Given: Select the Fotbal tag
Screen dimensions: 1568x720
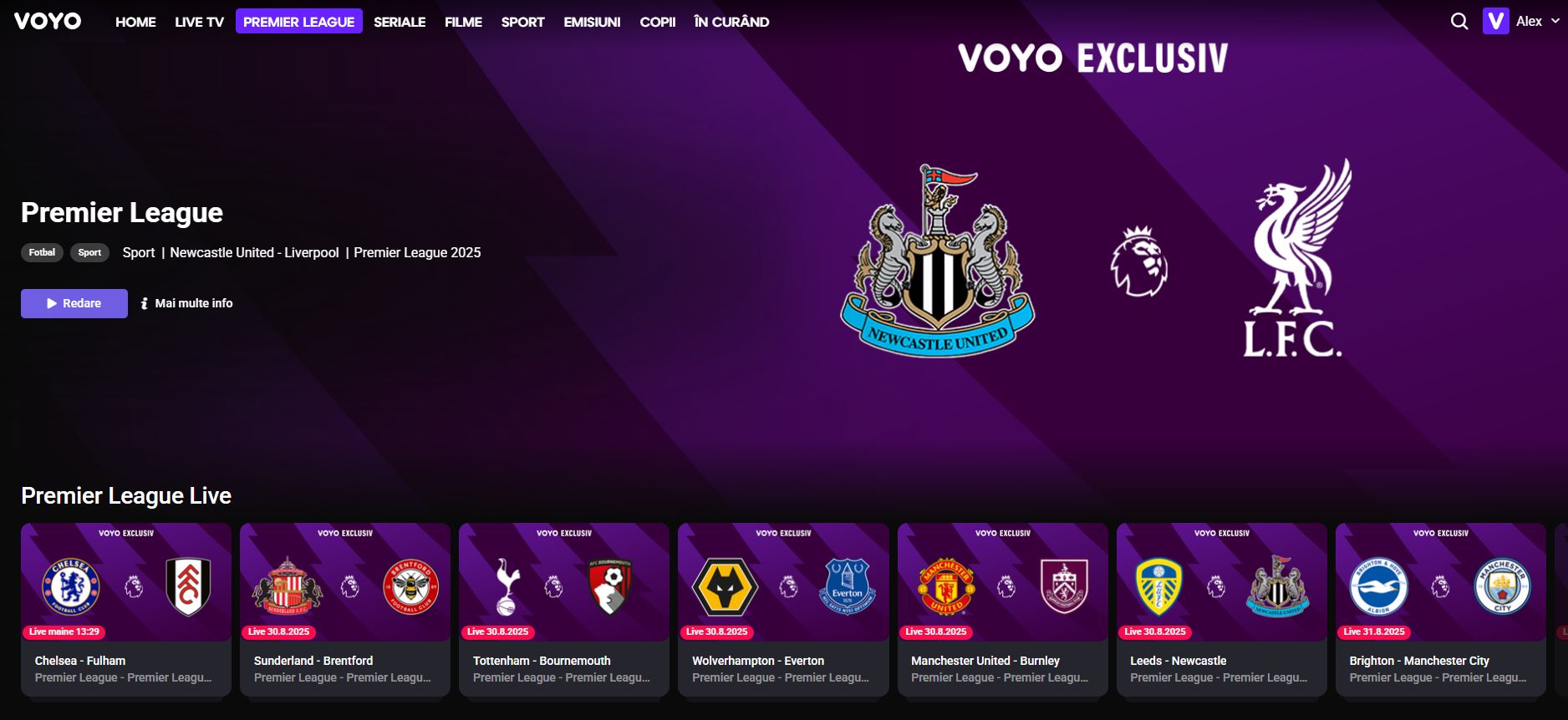Looking at the screenshot, I should 42,252.
